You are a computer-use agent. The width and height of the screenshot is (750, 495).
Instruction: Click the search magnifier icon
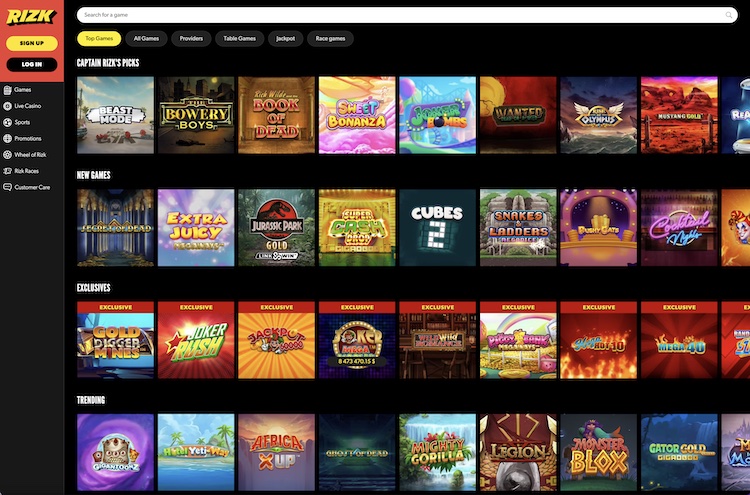pos(728,15)
